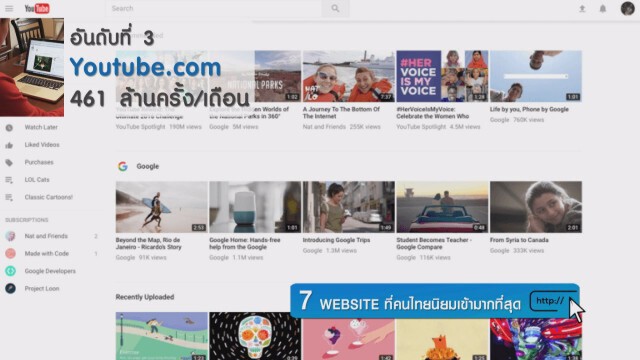Click the upload arrow icon

click(x=582, y=9)
